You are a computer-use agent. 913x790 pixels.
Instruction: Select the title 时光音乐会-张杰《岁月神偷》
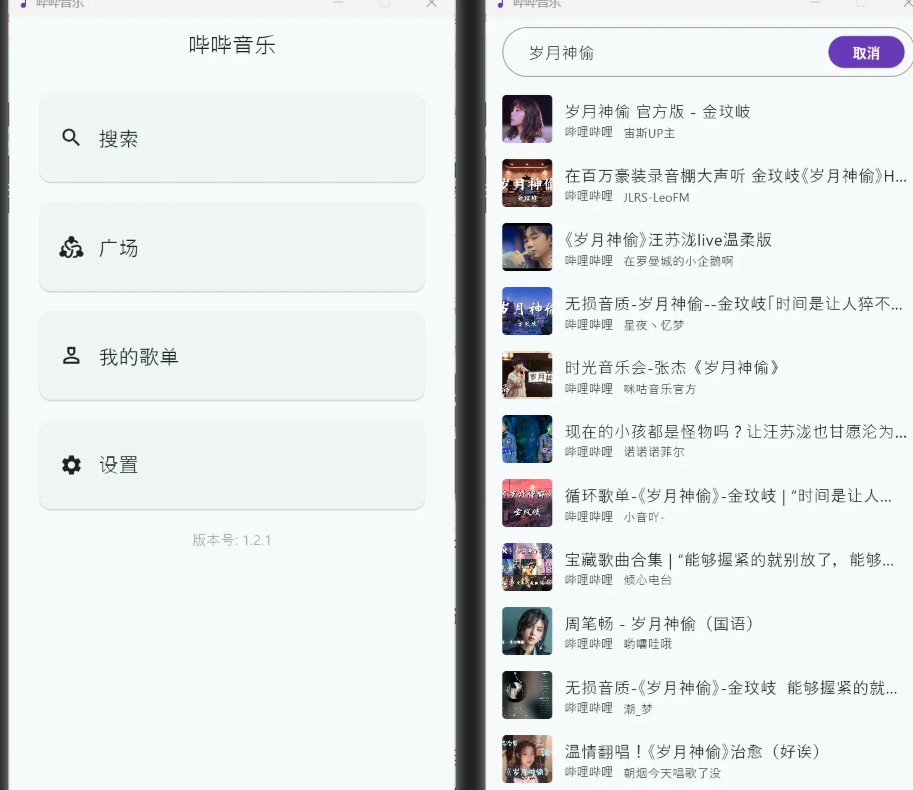pos(672,367)
